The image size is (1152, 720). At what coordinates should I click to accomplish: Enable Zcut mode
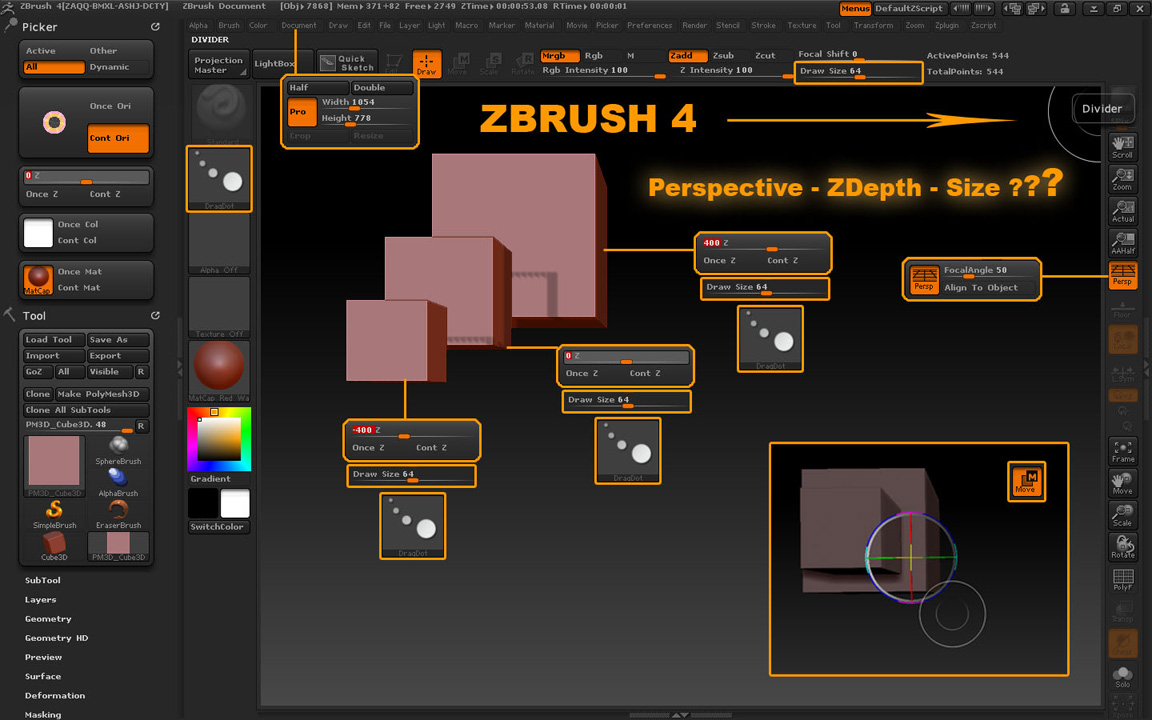(x=765, y=56)
